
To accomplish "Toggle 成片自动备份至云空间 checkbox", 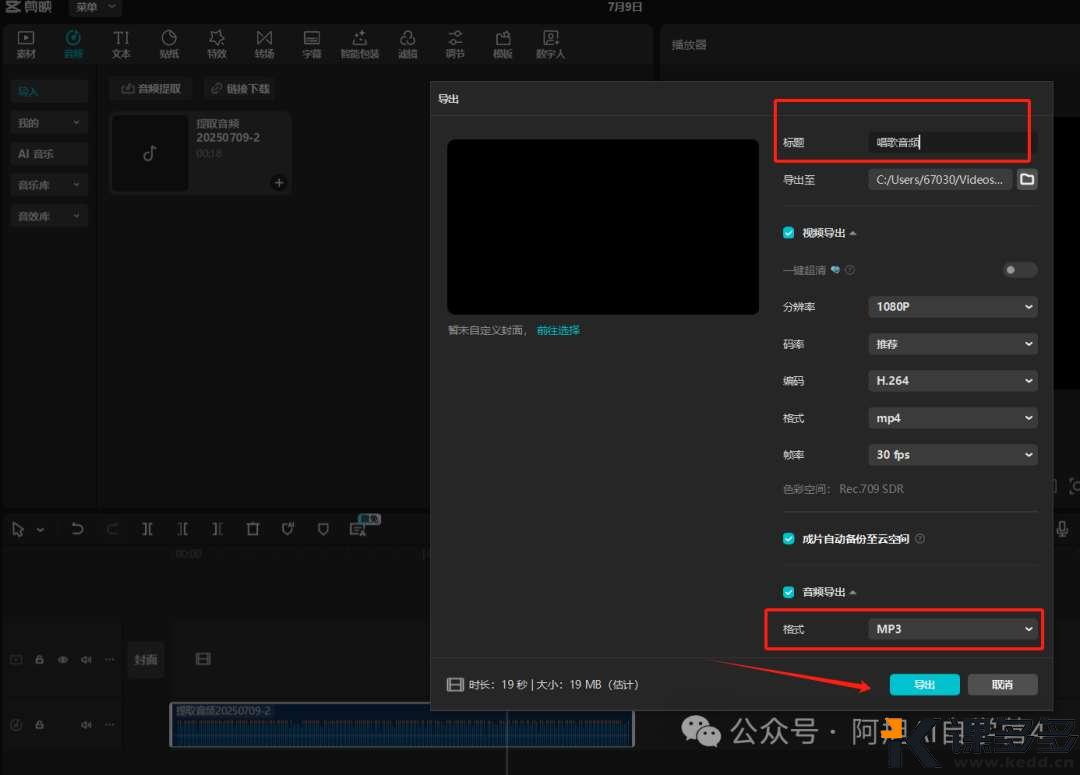I will point(789,539).
